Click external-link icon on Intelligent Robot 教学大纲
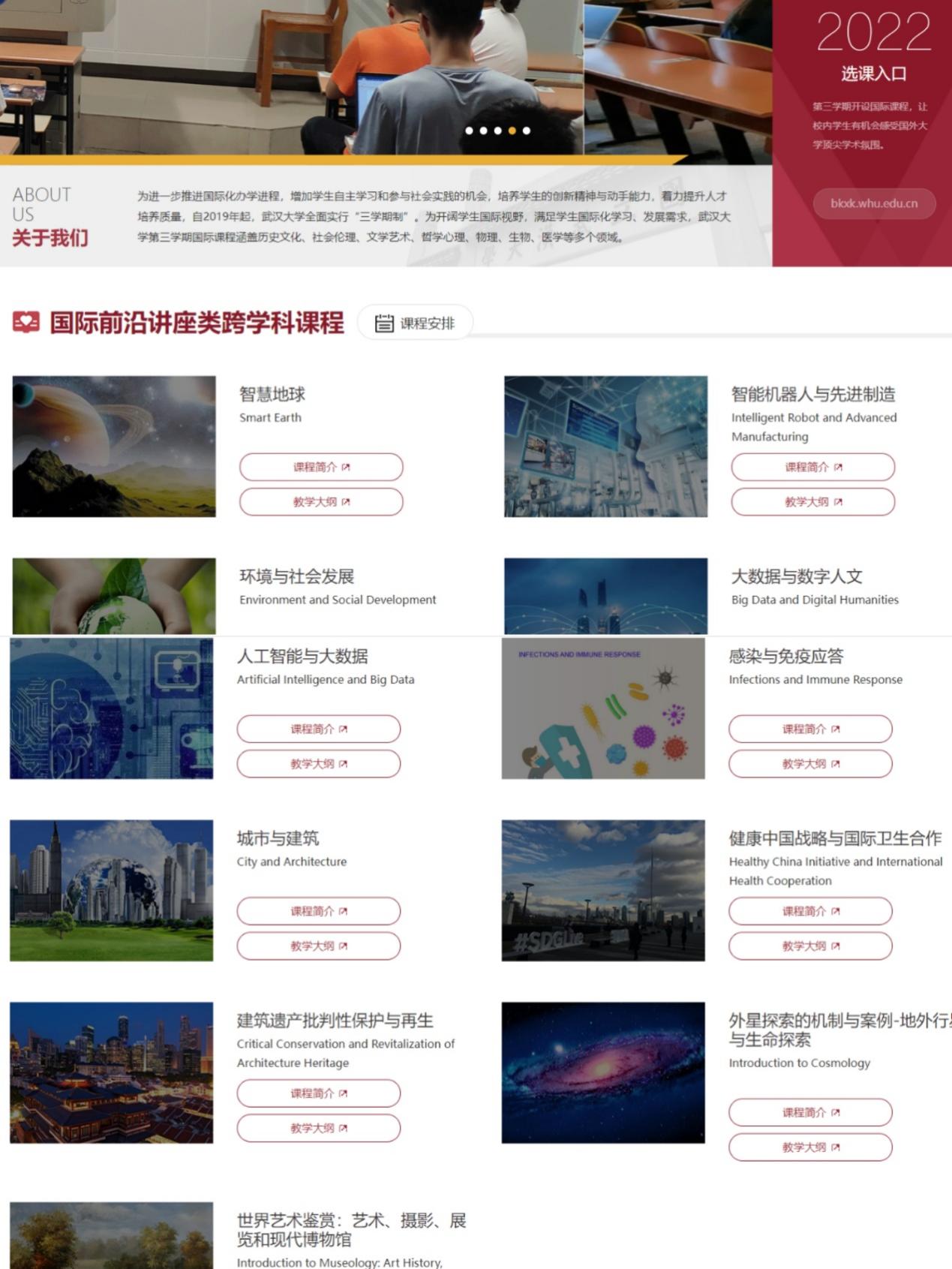 pos(838,502)
